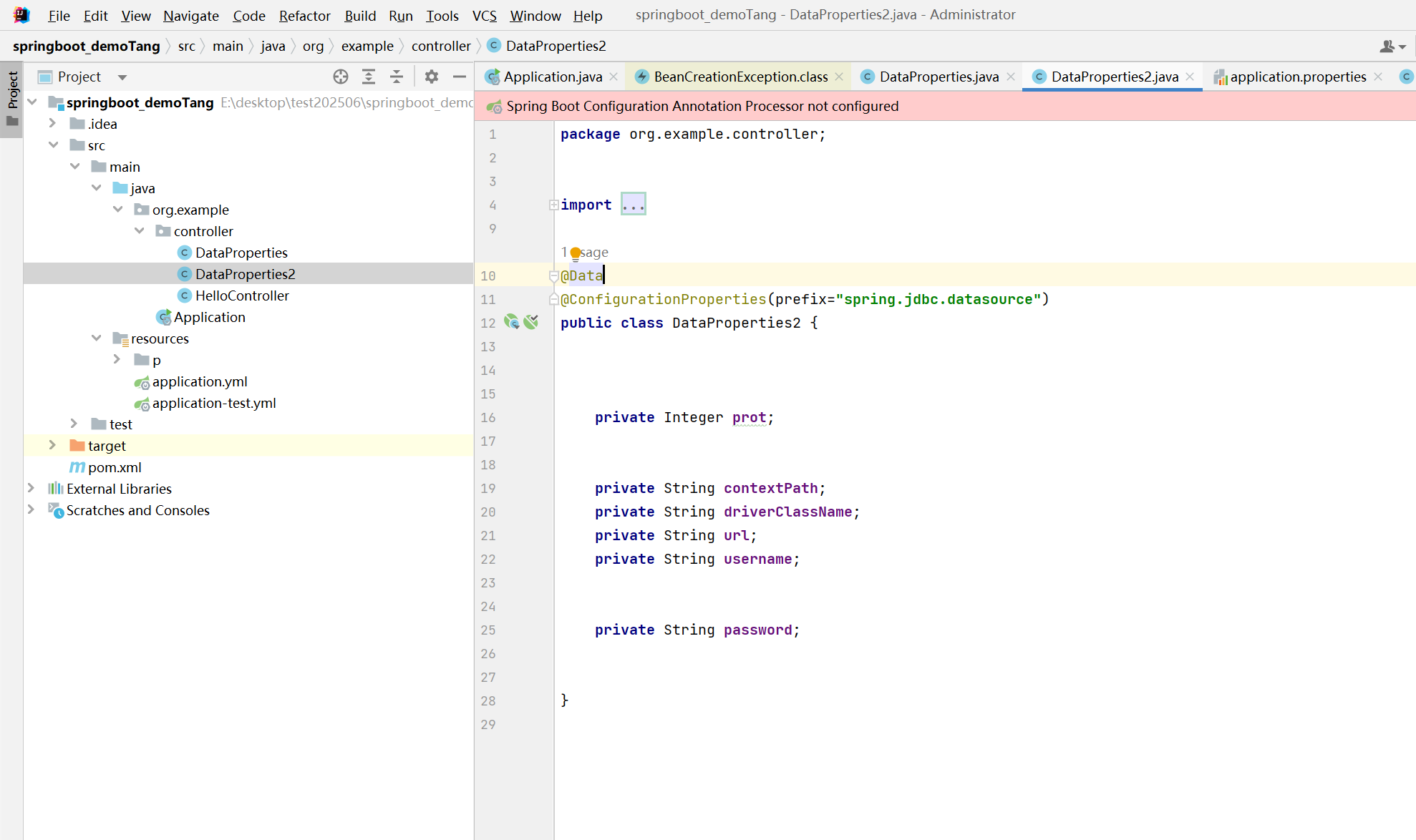Hide the Project panel with the minus icon
The image size is (1416, 840).
click(459, 77)
